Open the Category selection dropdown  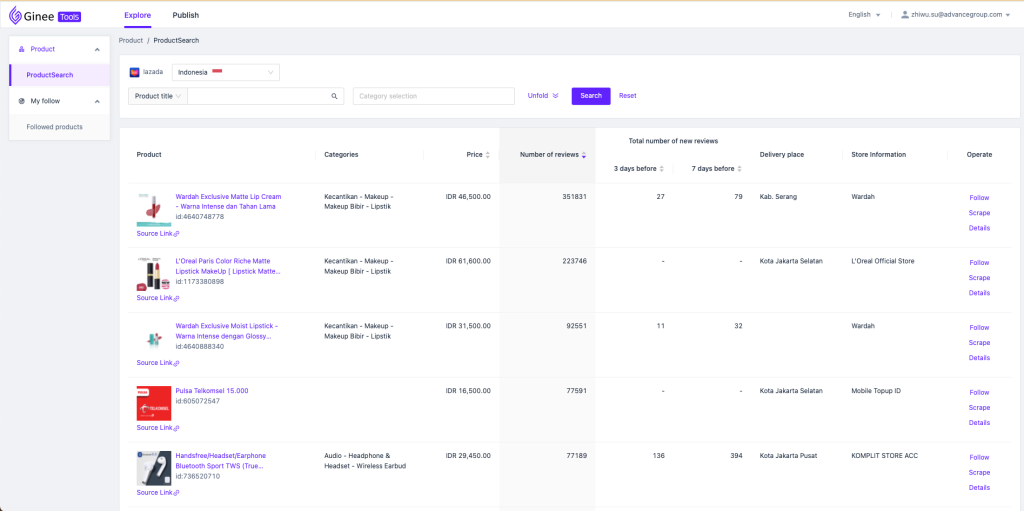tap(434, 96)
